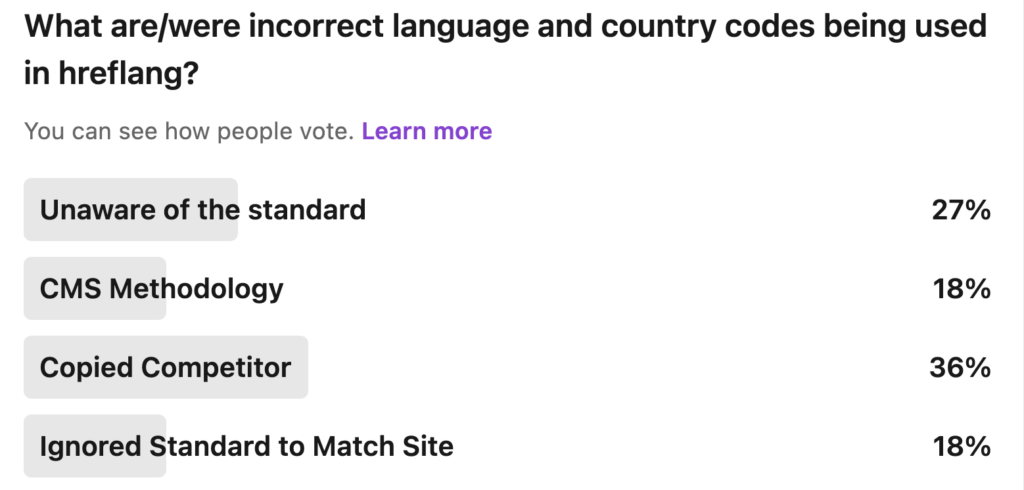
Task: Click the gray result bar behind 'Unaware'
Action: [x=131, y=210]
